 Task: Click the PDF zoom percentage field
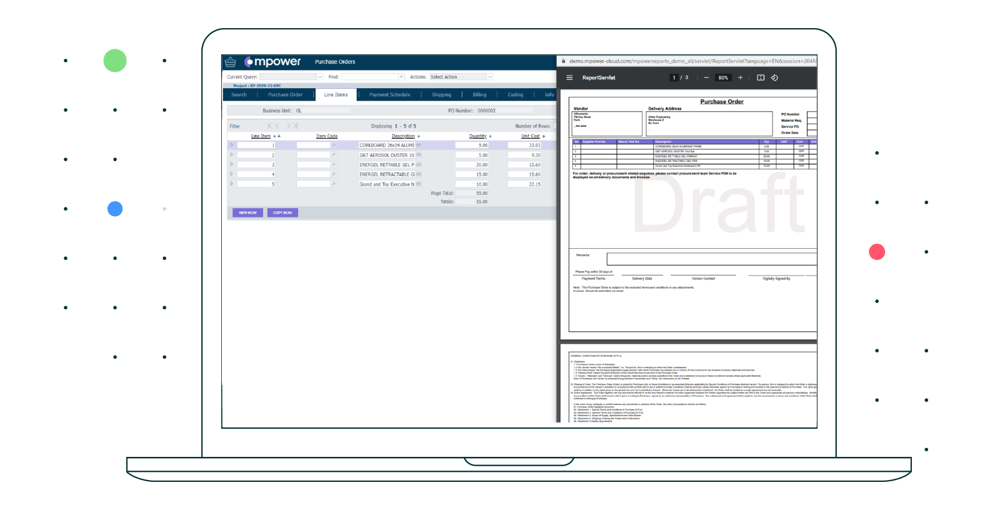coord(723,78)
